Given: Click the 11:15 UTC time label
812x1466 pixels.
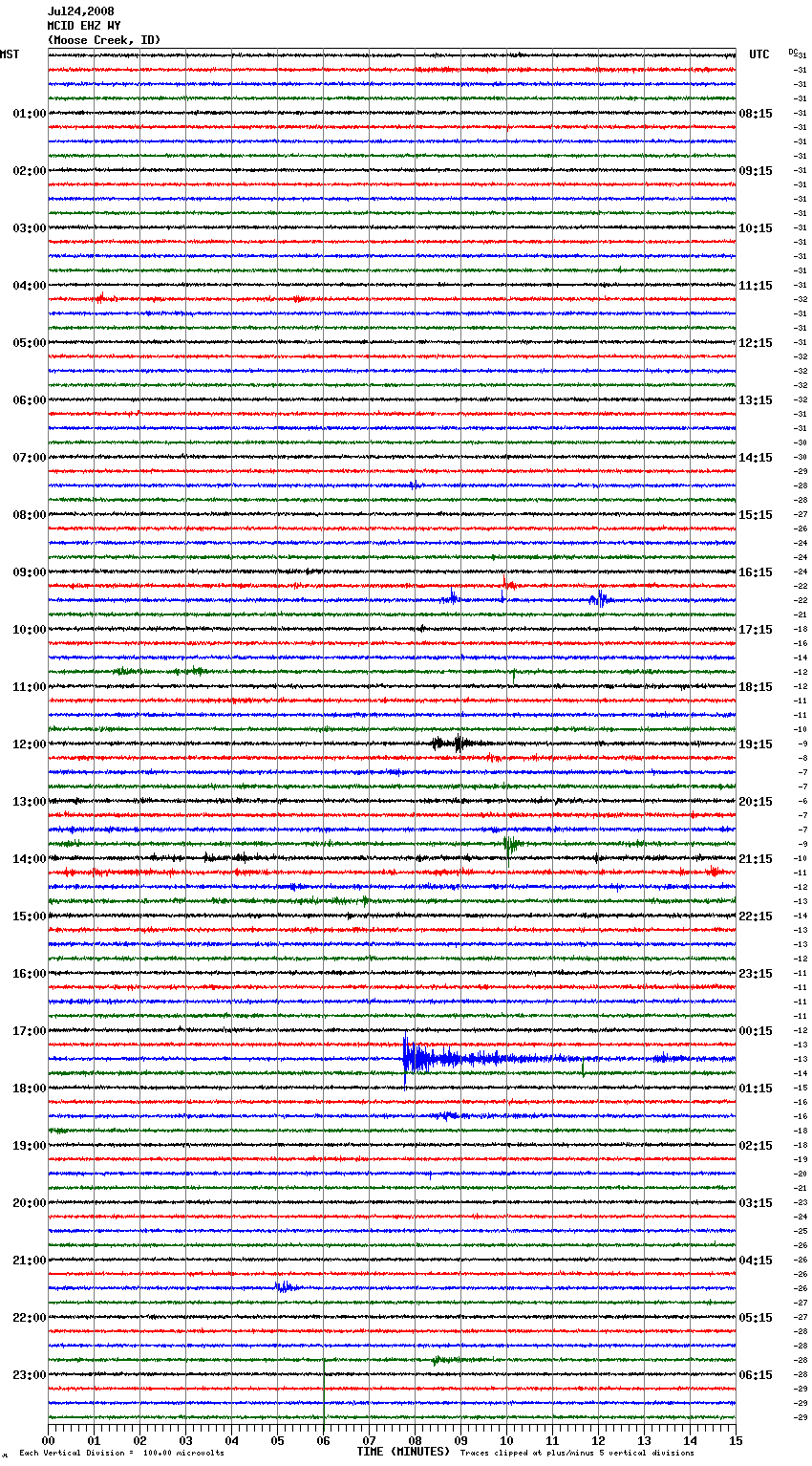Looking at the screenshot, I should pos(756,286).
